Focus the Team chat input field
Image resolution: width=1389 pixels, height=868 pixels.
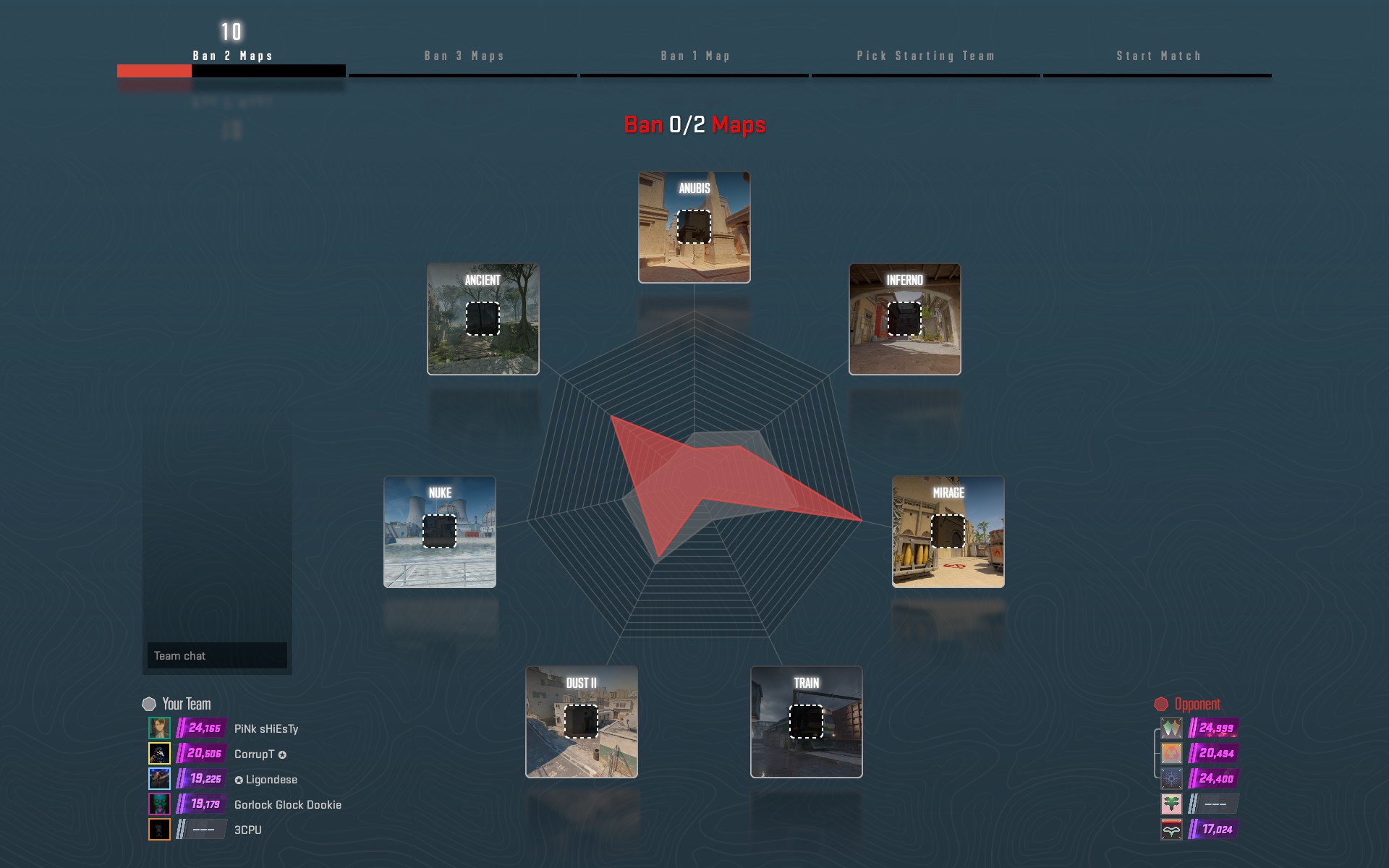click(x=217, y=655)
